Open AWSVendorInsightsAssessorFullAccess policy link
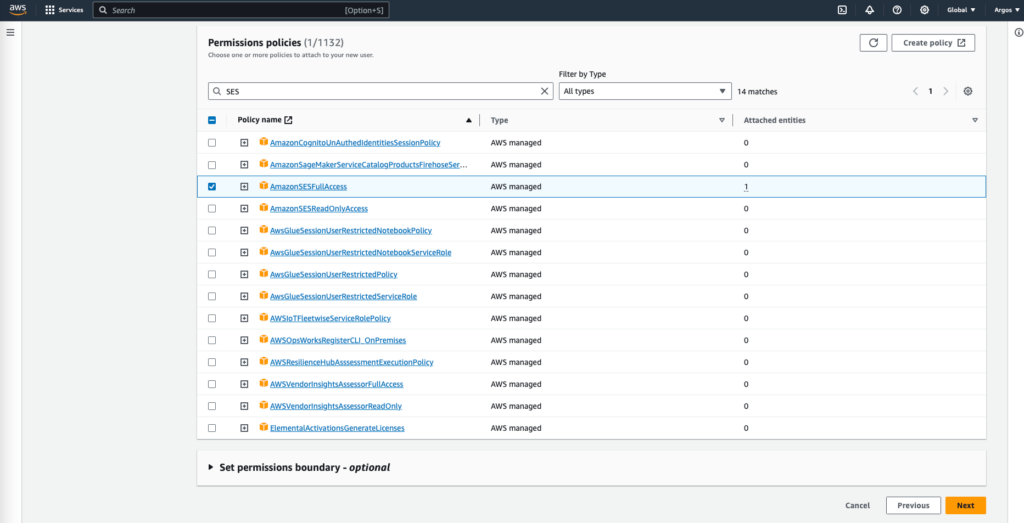This screenshot has height=523, width=1024. tap(336, 384)
